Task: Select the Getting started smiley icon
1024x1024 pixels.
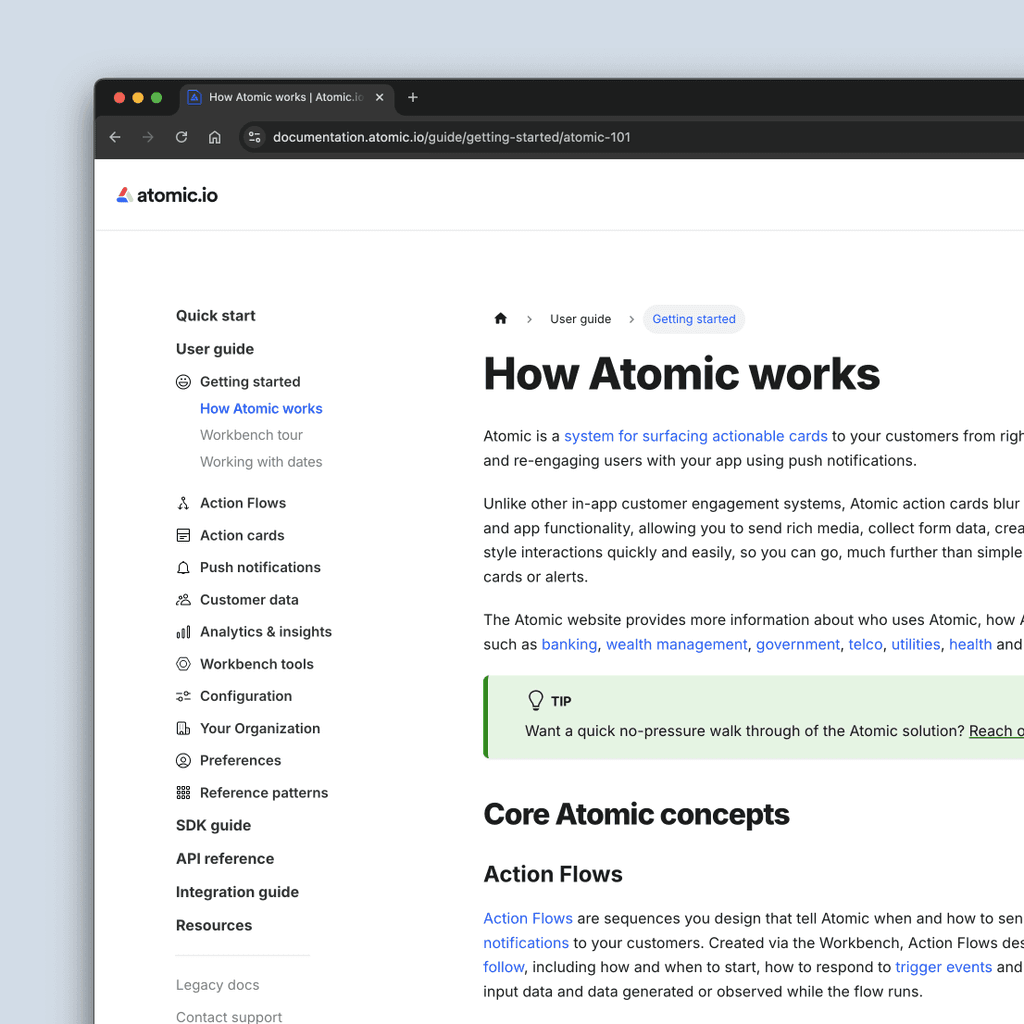Action: (x=183, y=381)
